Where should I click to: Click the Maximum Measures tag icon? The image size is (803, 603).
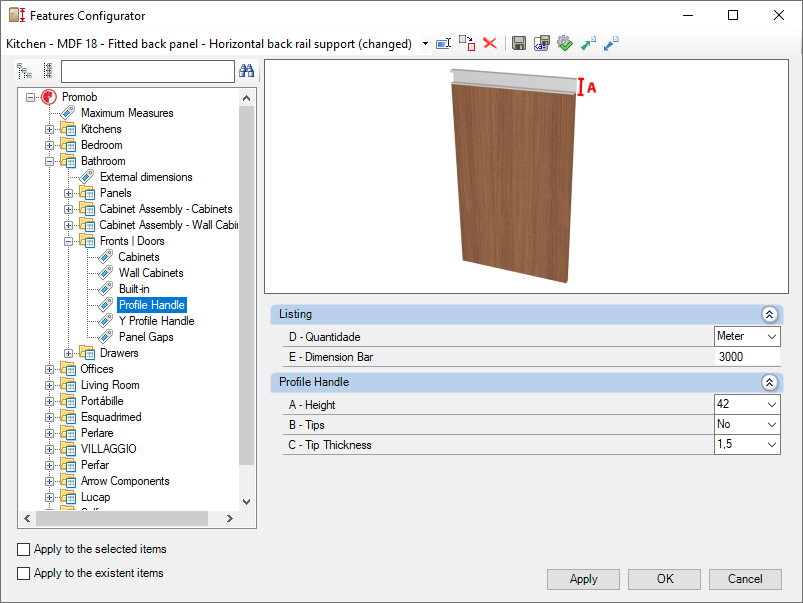[68, 113]
